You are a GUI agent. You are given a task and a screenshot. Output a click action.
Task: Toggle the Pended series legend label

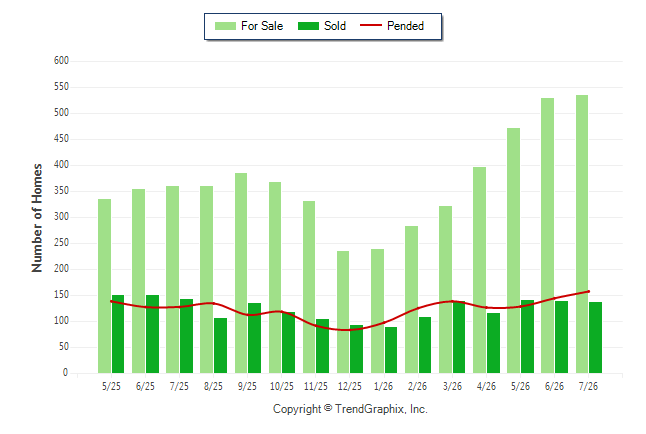tap(405, 26)
